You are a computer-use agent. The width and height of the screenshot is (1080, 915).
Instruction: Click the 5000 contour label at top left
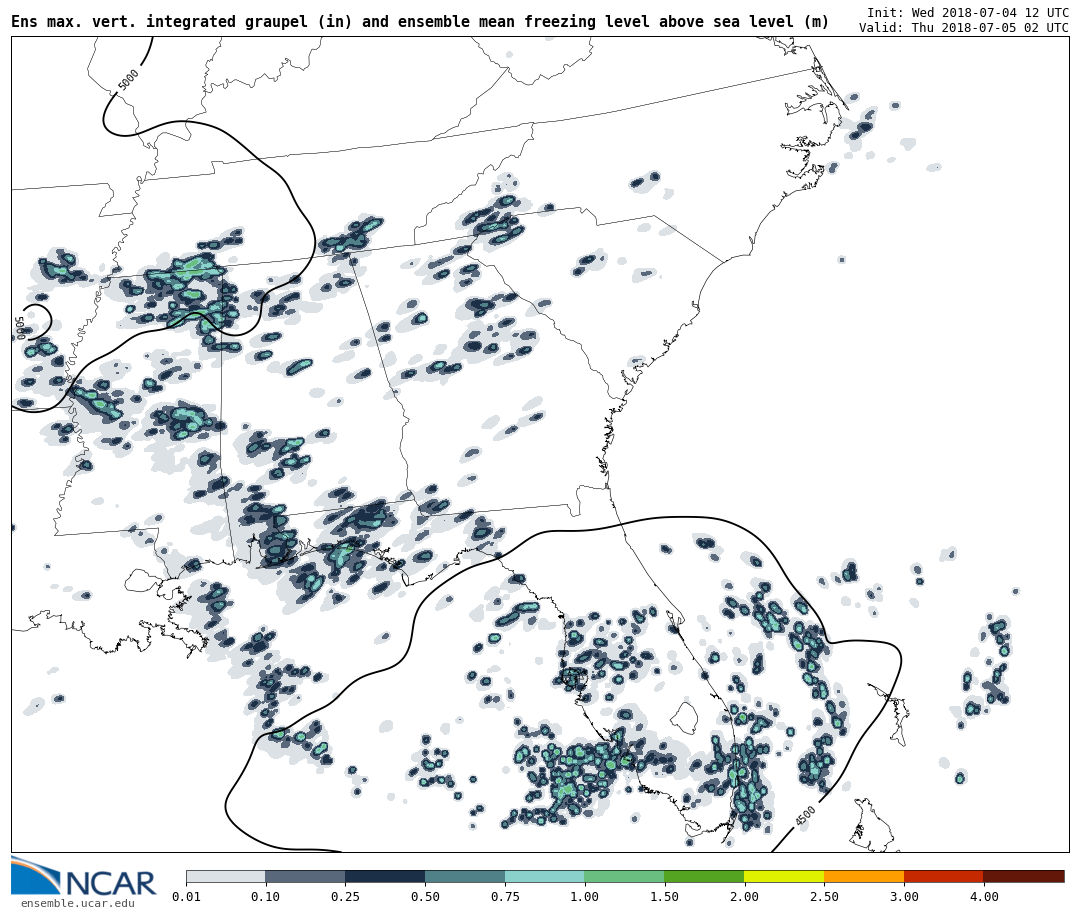[128, 80]
